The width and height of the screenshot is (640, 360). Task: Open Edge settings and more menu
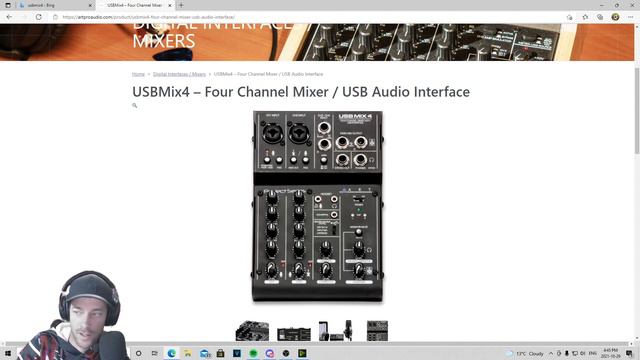click(x=631, y=17)
